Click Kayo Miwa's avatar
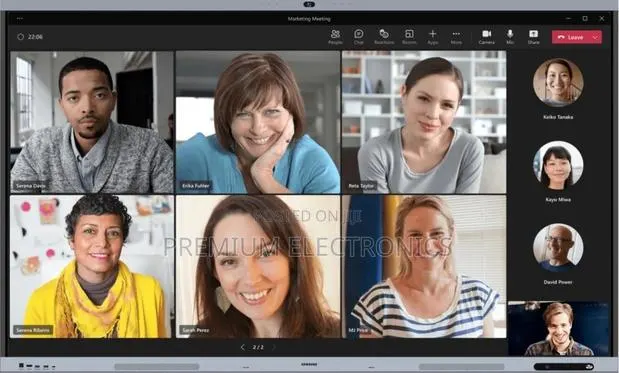 (558, 165)
